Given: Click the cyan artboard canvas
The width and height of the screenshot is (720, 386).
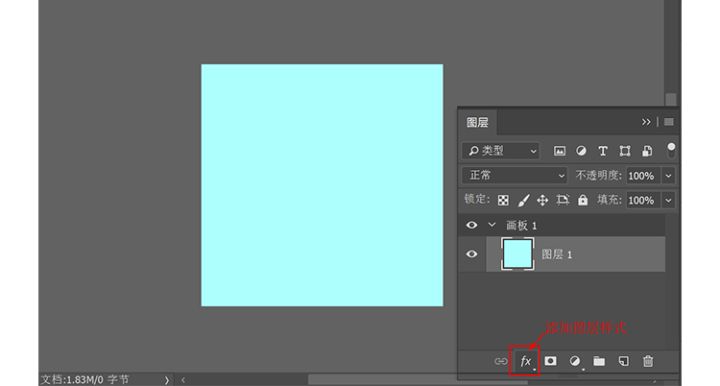Looking at the screenshot, I should [322, 185].
